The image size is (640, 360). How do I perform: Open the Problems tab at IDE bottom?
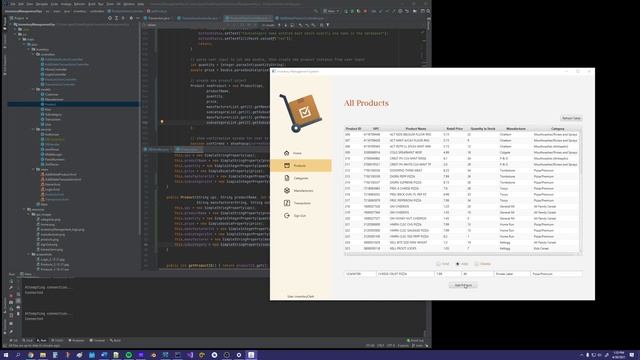[x=76, y=340]
